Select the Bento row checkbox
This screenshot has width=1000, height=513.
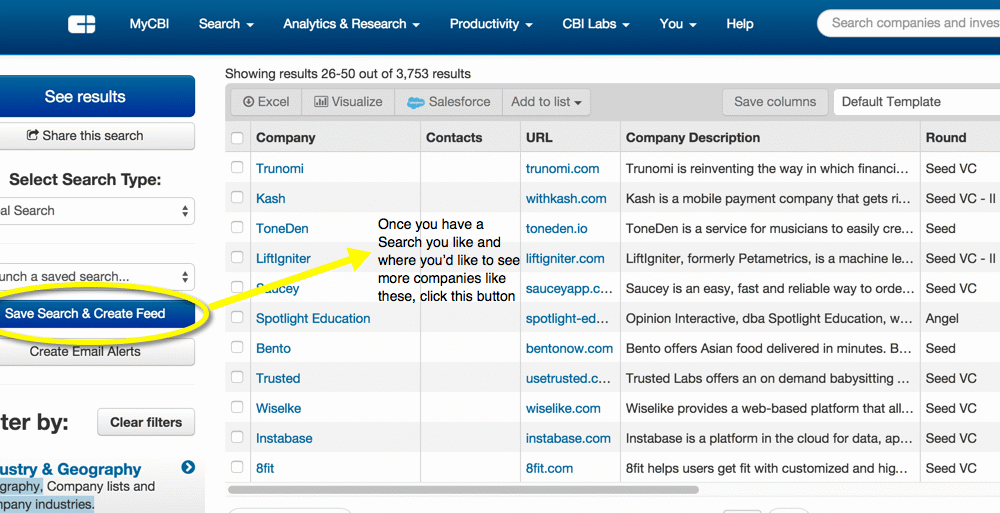(x=237, y=347)
